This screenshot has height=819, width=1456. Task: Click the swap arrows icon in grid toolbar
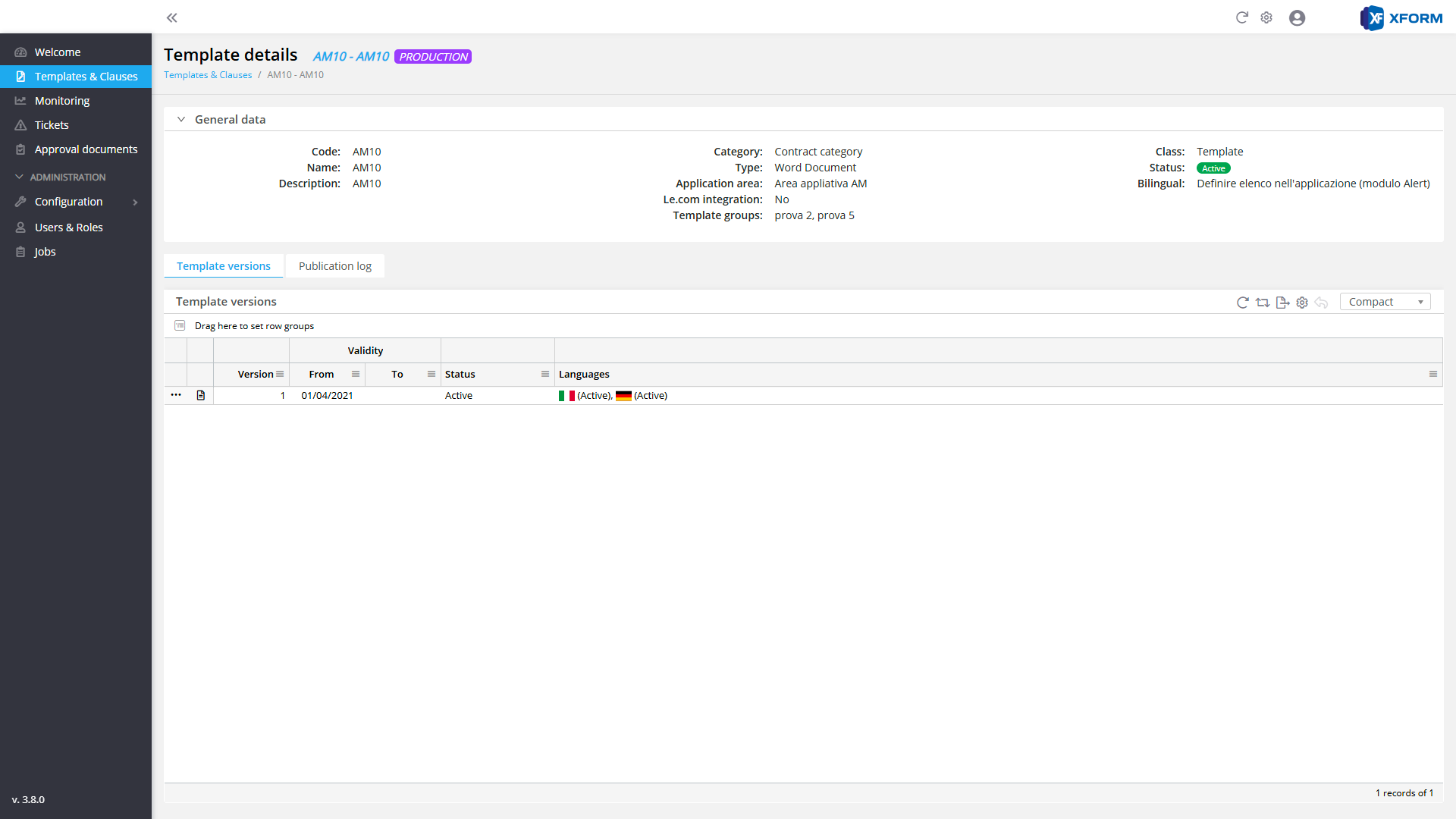1263,303
